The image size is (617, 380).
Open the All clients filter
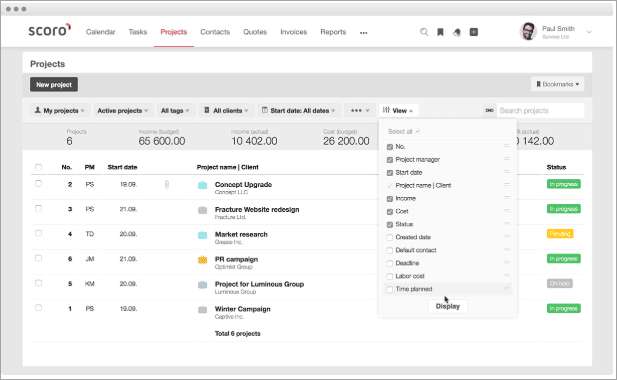click(226, 111)
